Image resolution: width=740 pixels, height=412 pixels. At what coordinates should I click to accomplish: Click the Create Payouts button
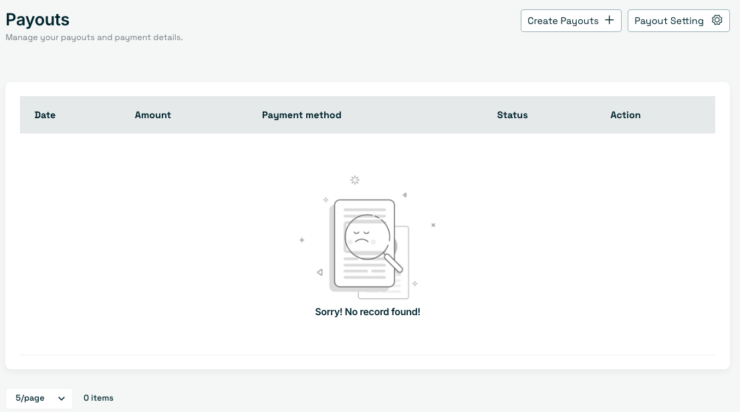(571, 21)
